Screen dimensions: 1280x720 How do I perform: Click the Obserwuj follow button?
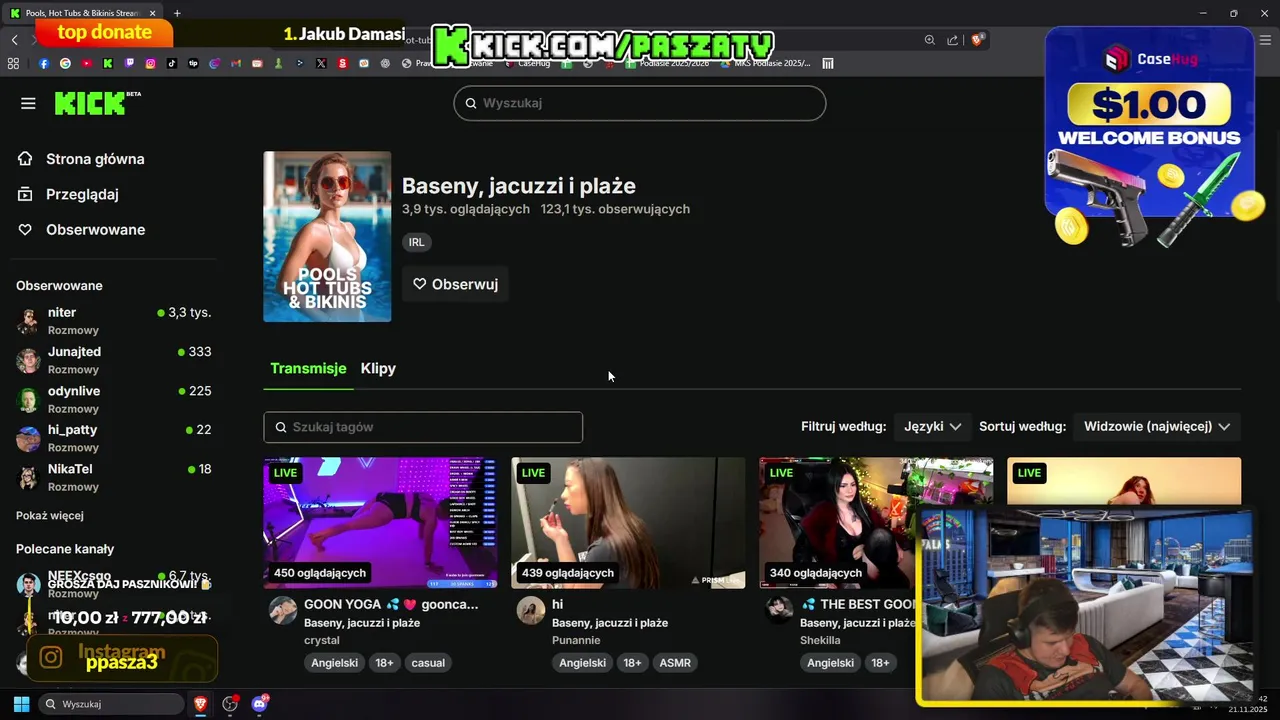(455, 284)
